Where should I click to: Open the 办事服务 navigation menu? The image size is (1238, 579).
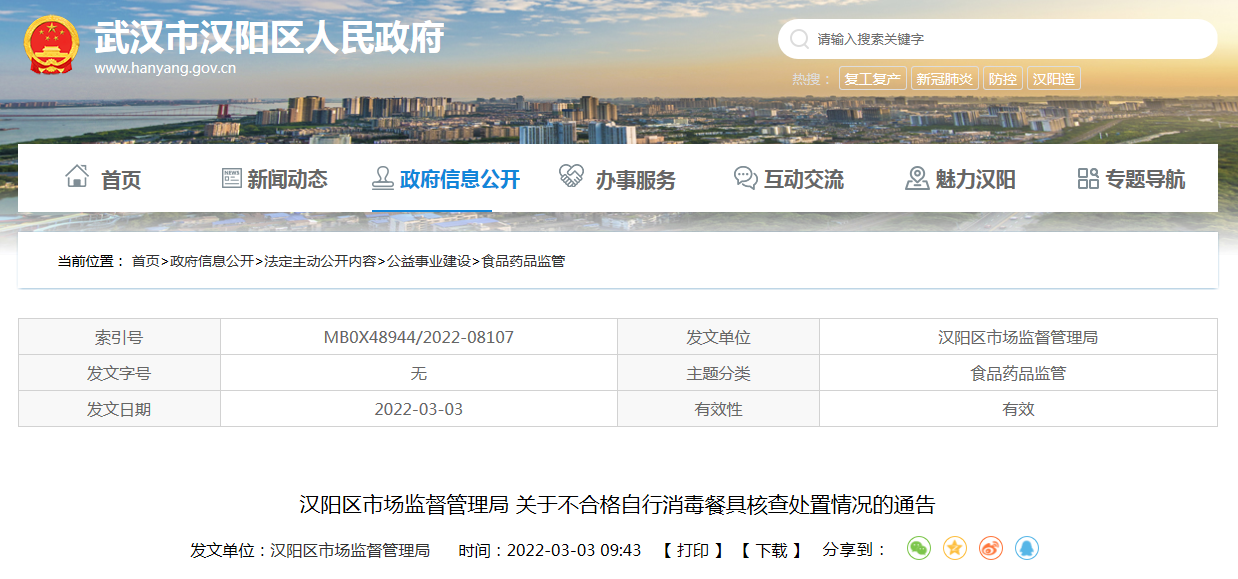click(636, 180)
